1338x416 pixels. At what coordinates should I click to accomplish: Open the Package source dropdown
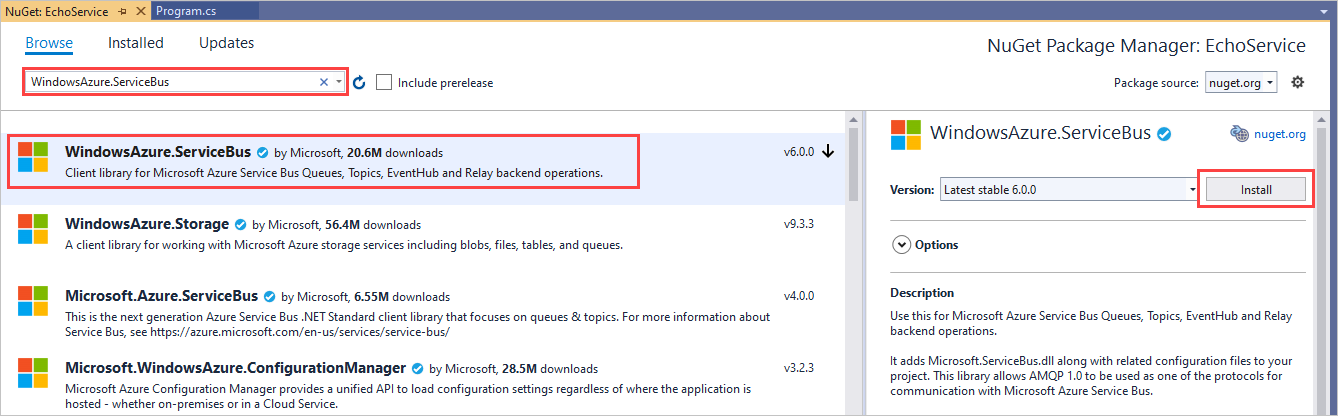point(1241,82)
